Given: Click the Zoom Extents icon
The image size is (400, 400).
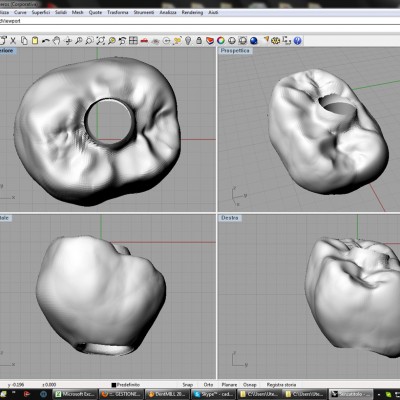Looking at the screenshot, I should click(100, 41).
